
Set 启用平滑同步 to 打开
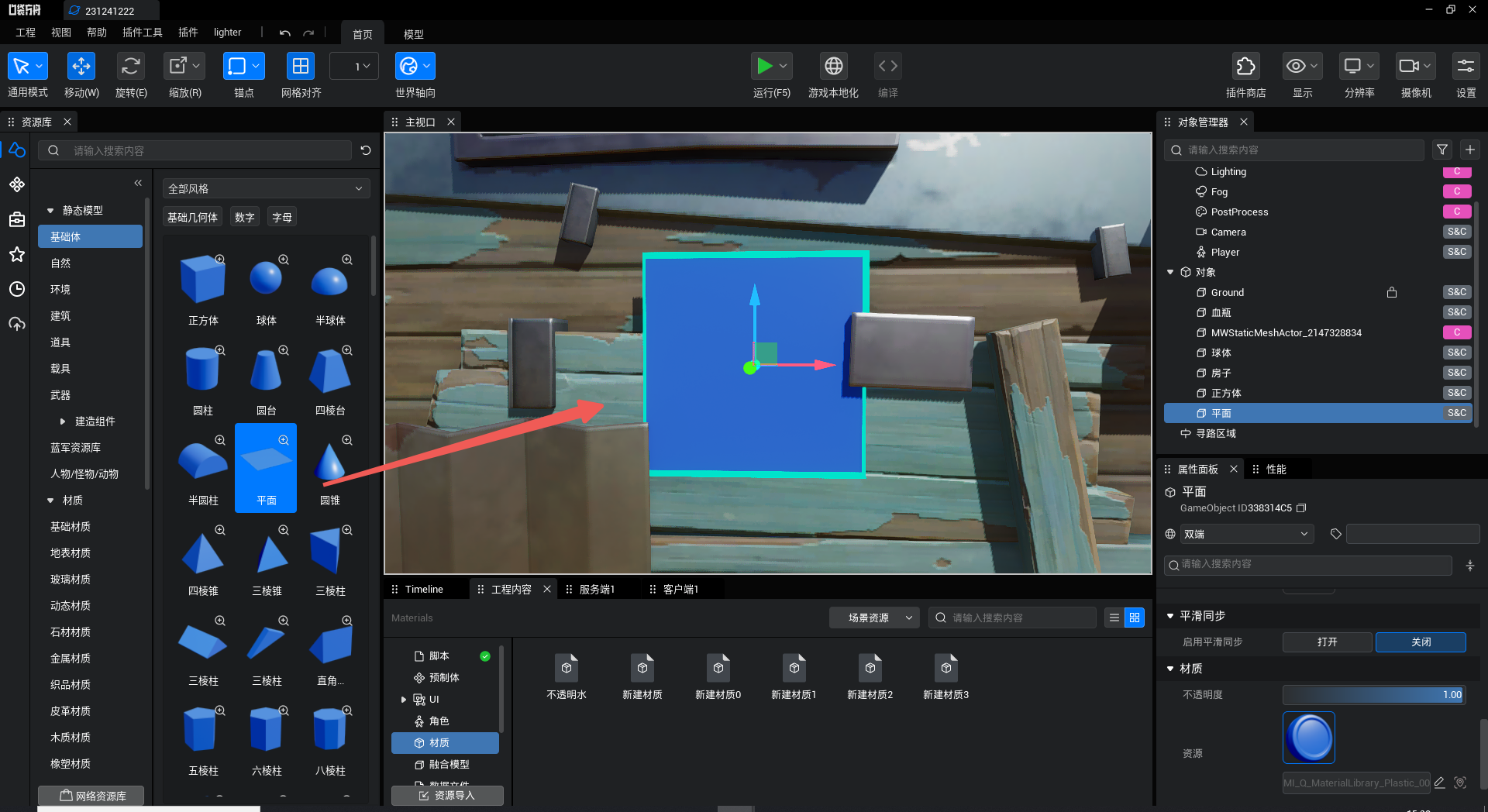[1327, 642]
